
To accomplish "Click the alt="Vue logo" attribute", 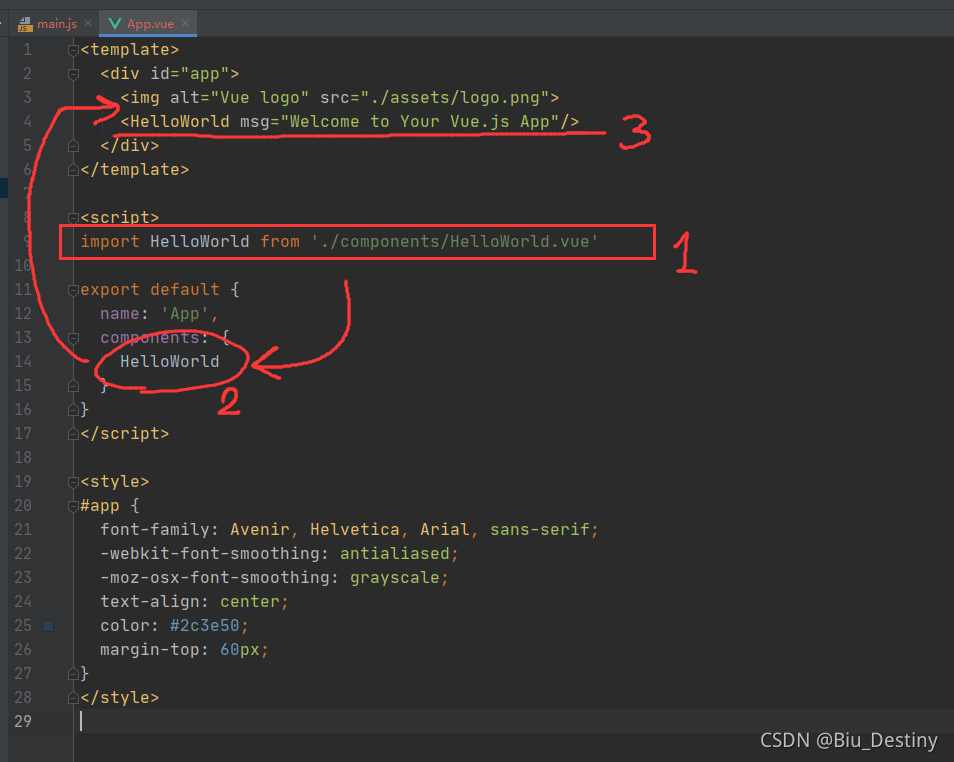I will pos(240,97).
